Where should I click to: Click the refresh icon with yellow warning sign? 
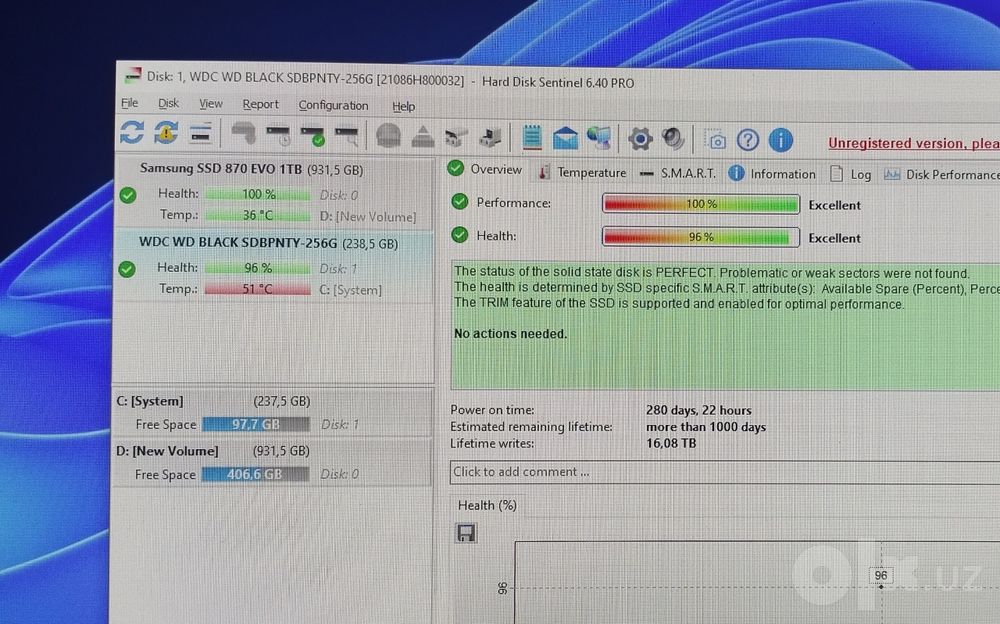click(x=166, y=133)
